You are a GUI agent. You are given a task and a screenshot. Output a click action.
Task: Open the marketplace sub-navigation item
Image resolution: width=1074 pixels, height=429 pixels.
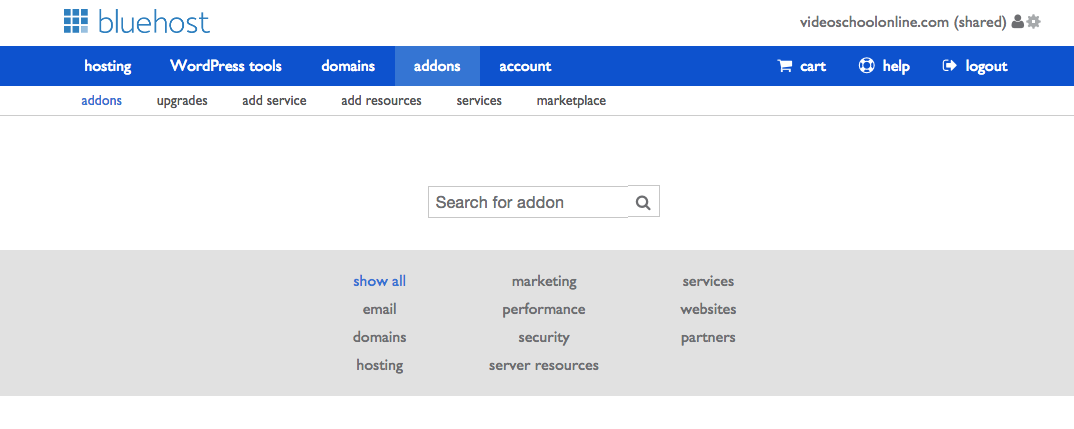point(571,101)
